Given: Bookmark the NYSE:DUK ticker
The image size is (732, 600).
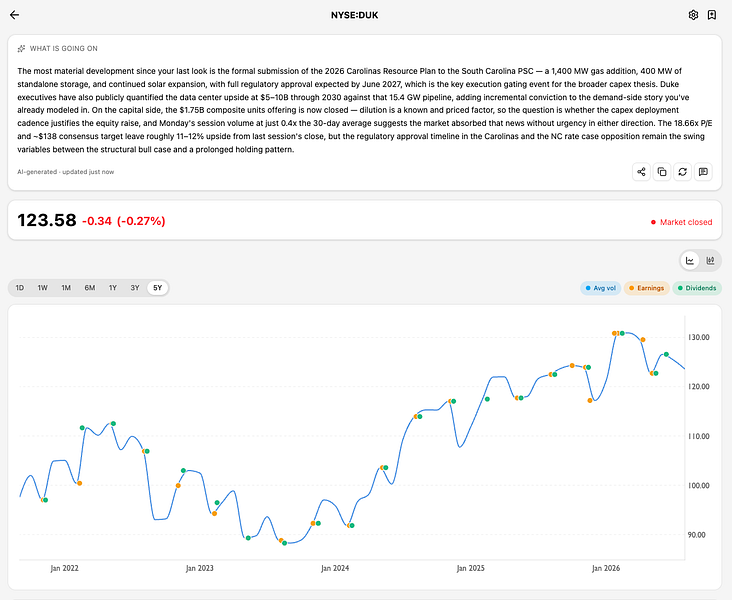Looking at the screenshot, I should (x=711, y=15).
